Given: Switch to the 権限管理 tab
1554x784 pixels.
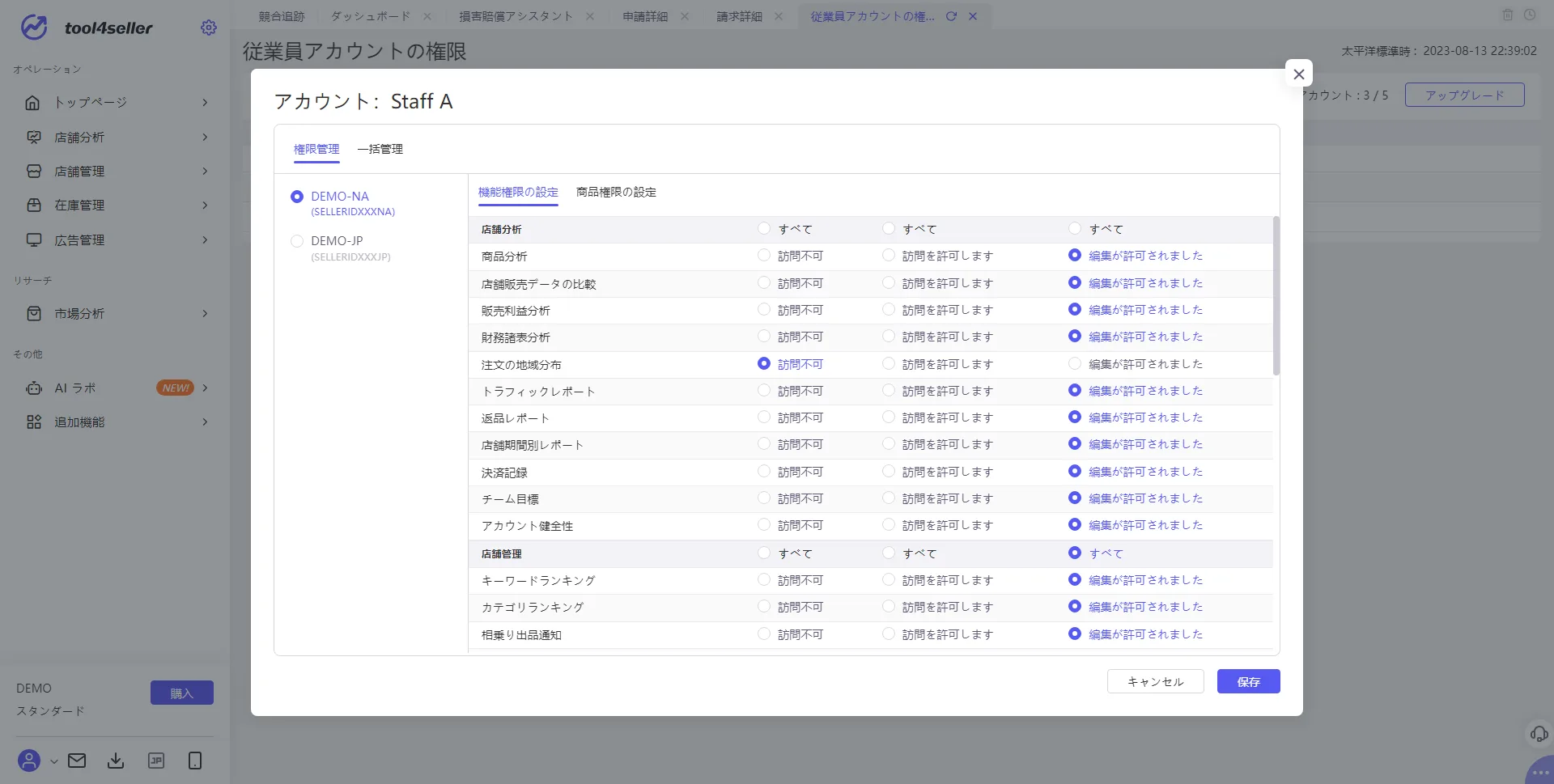Looking at the screenshot, I should point(316,150).
